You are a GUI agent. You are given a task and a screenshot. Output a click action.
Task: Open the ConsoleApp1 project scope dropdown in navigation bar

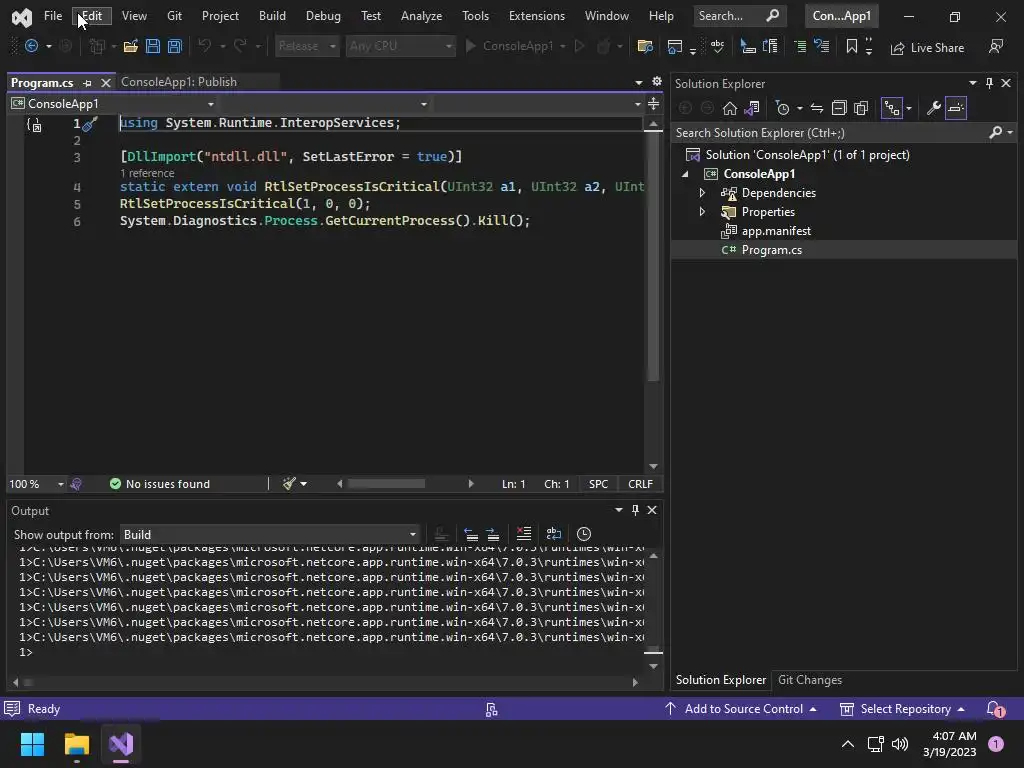(112, 104)
